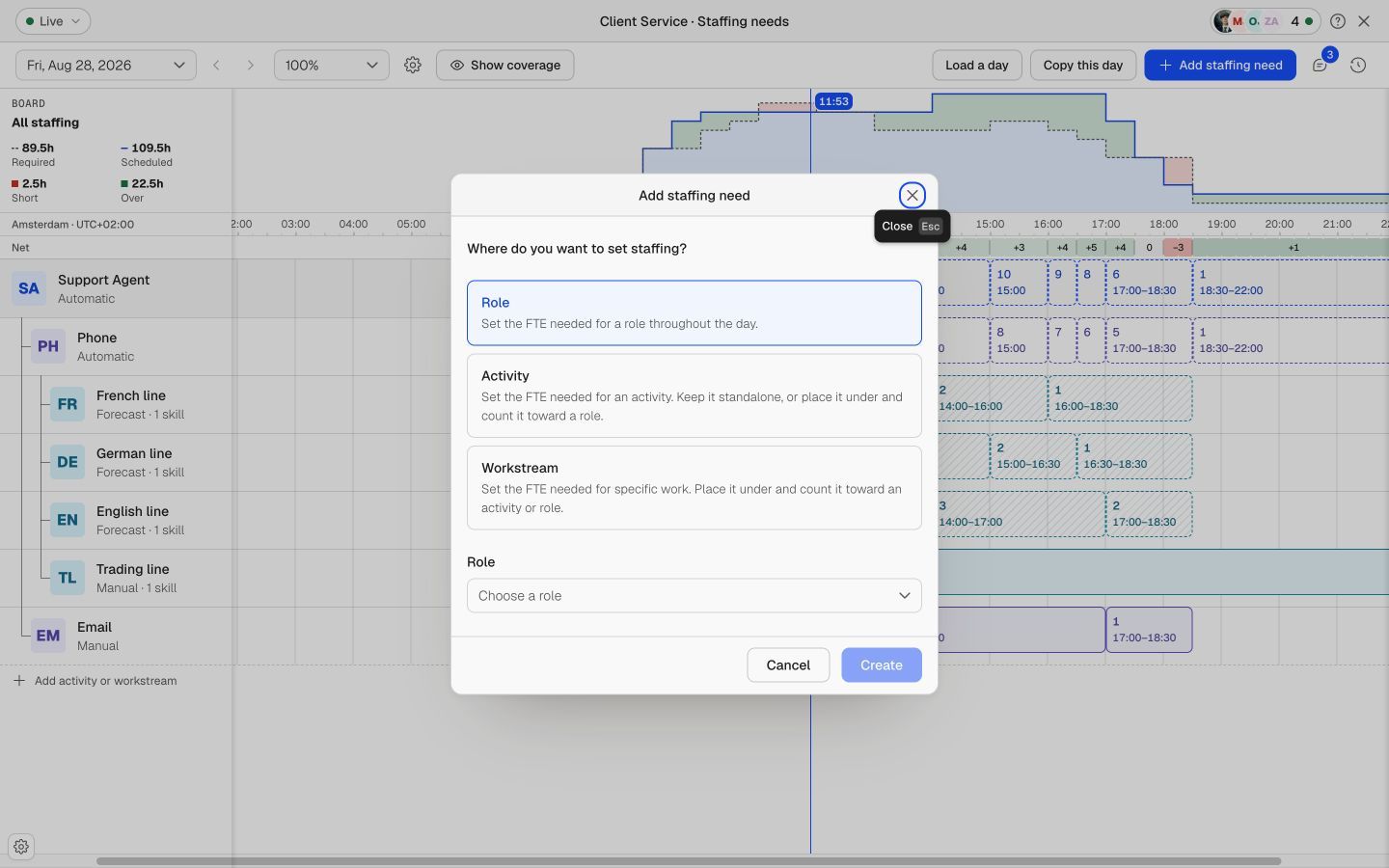Click the -3 net shortage cell
1389x868 pixels.
(1178, 247)
